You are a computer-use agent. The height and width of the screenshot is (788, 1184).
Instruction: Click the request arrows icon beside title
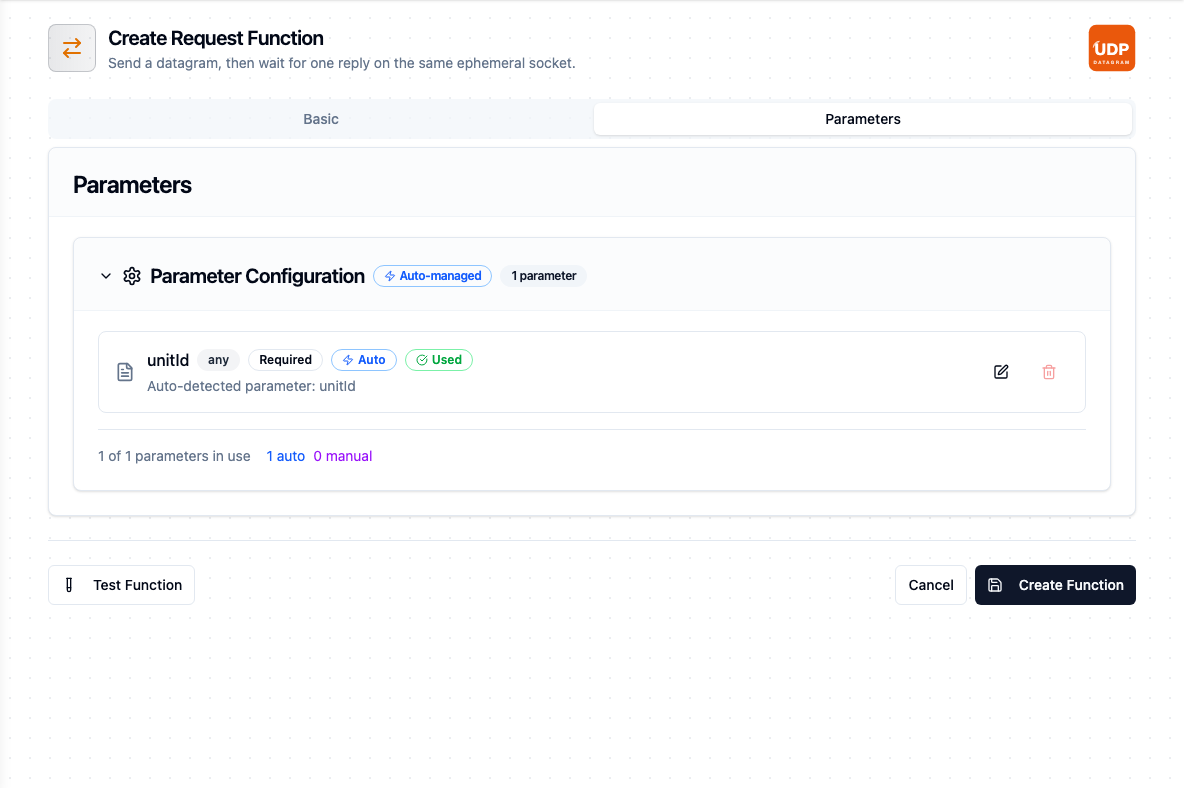point(72,48)
